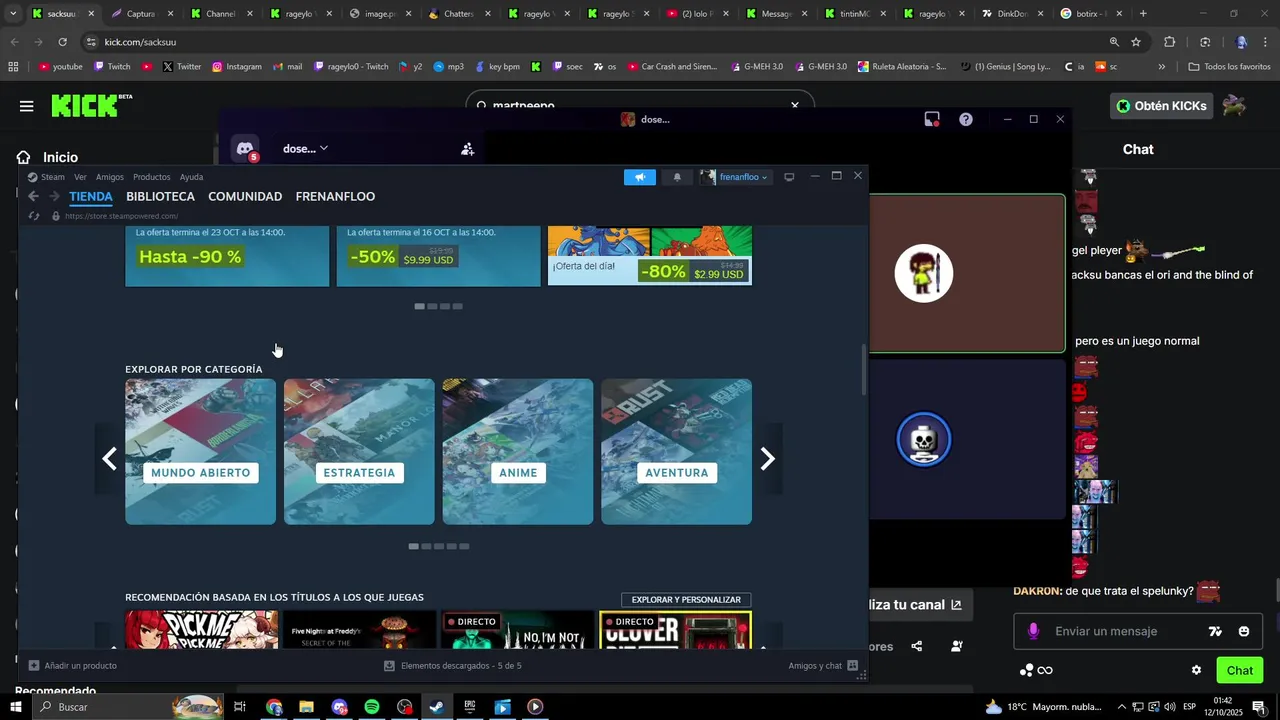Open Discord help icon

(x=966, y=119)
